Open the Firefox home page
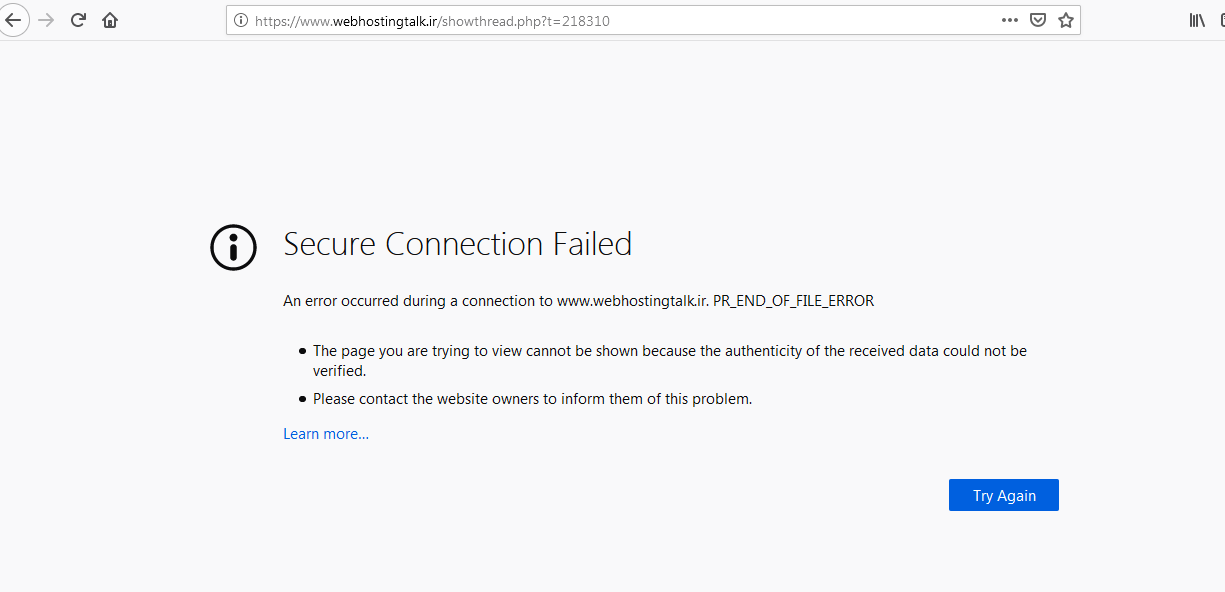1225x592 pixels. (x=110, y=20)
